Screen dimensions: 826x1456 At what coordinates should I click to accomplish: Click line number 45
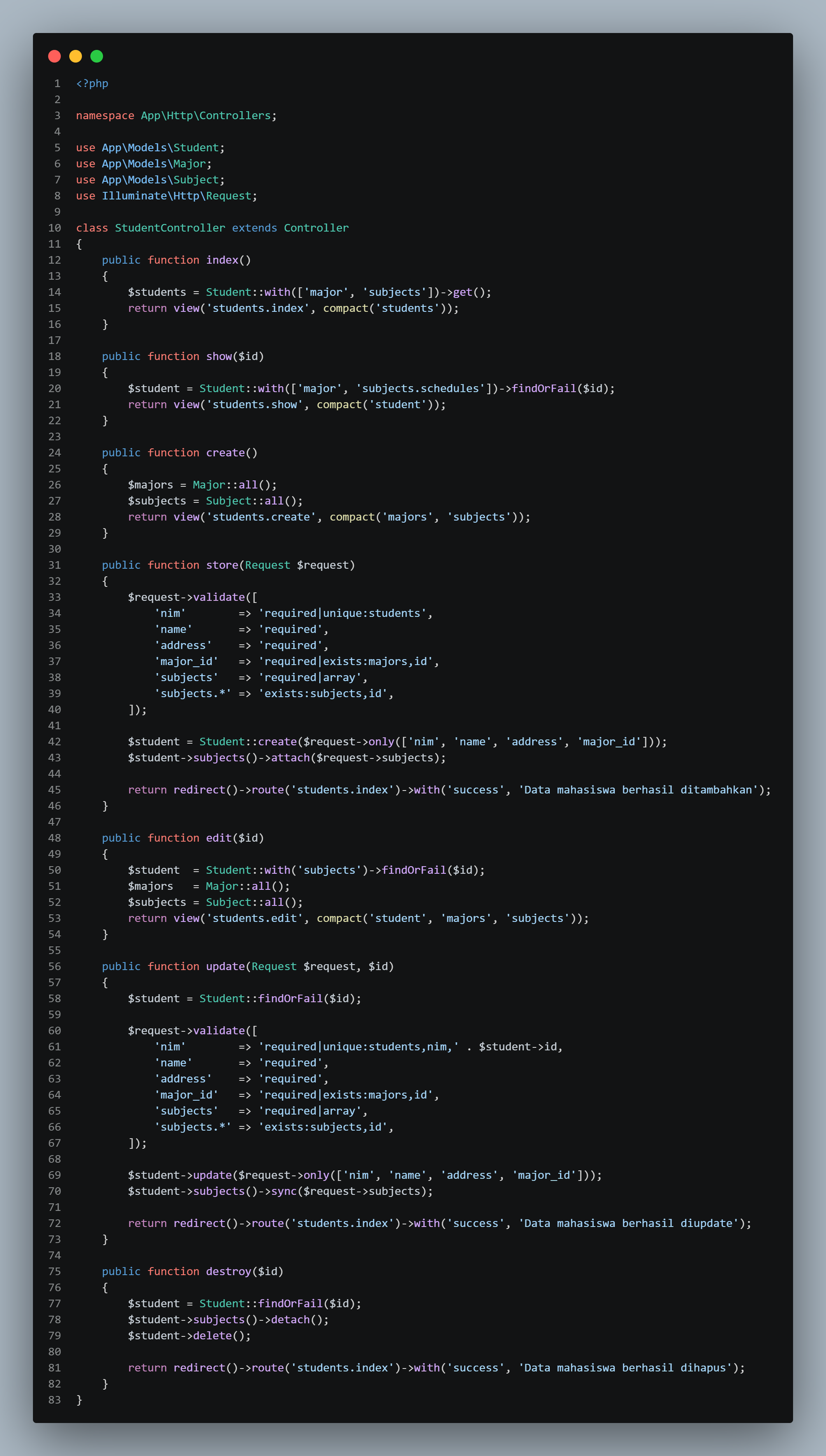[54, 790]
